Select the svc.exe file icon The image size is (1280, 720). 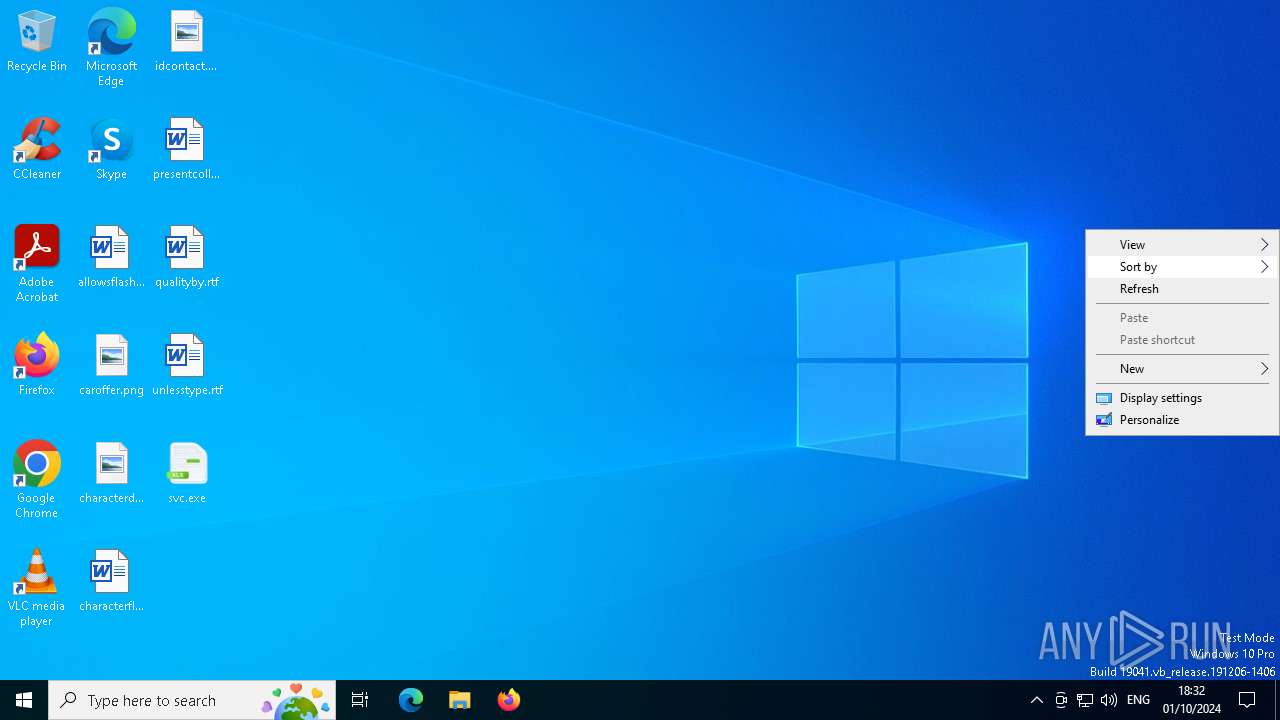[x=186, y=473]
